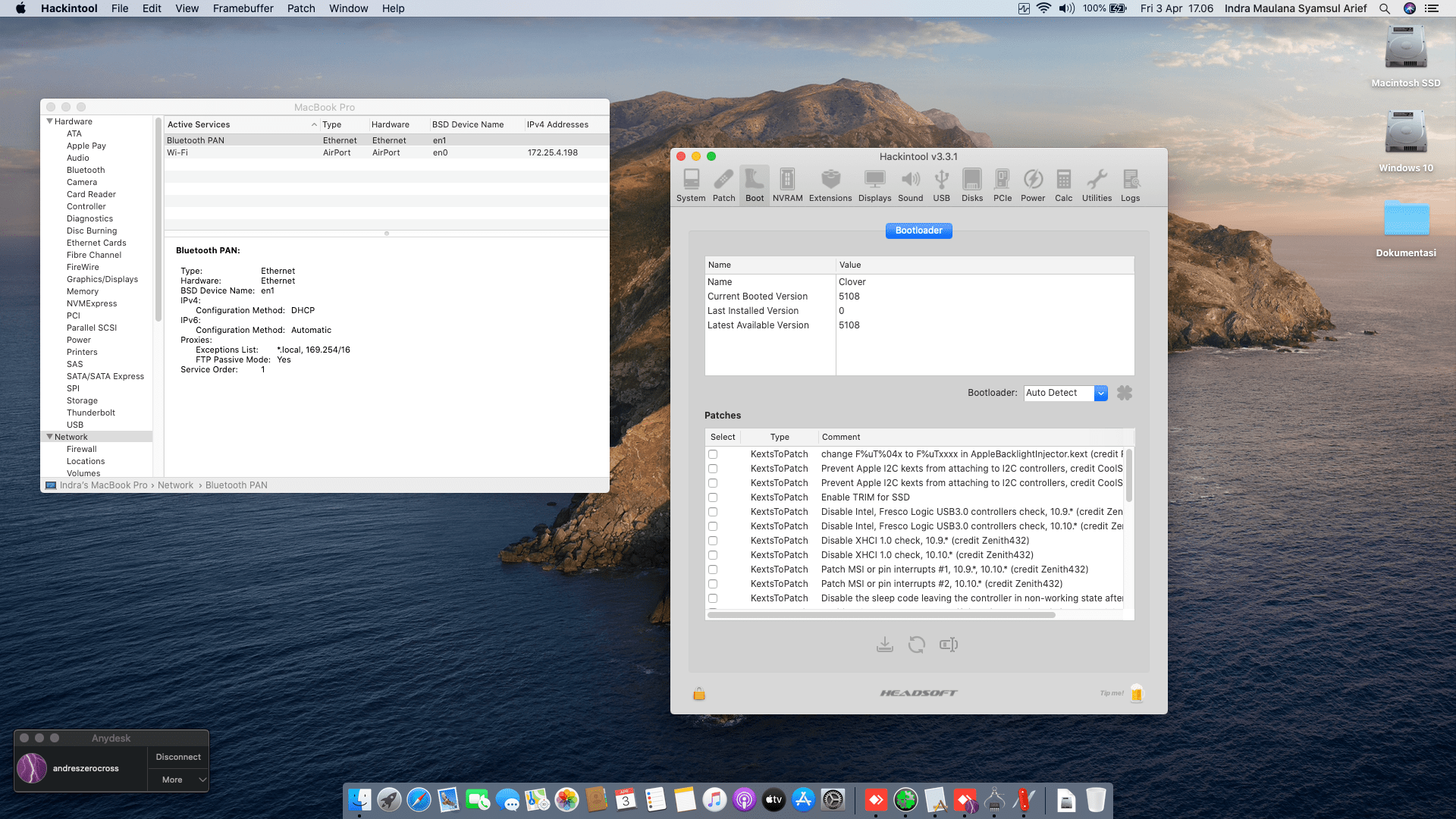The width and height of the screenshot is (1456, 819).
Task: Click the Bootloader tab button
Action: [918, 231]
